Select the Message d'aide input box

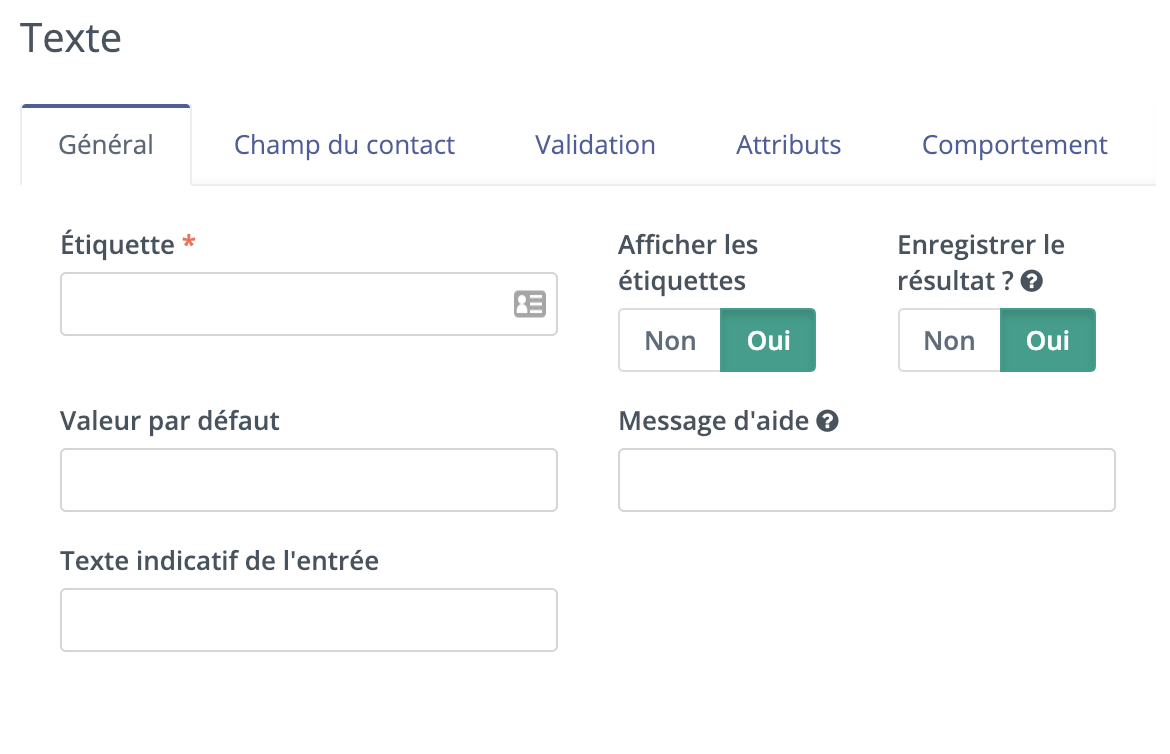866,480
